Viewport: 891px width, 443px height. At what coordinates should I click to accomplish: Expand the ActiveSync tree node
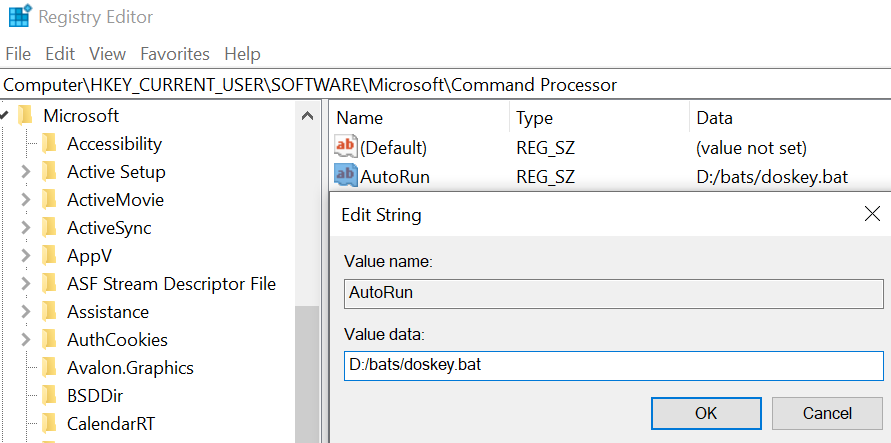[26, 228]
